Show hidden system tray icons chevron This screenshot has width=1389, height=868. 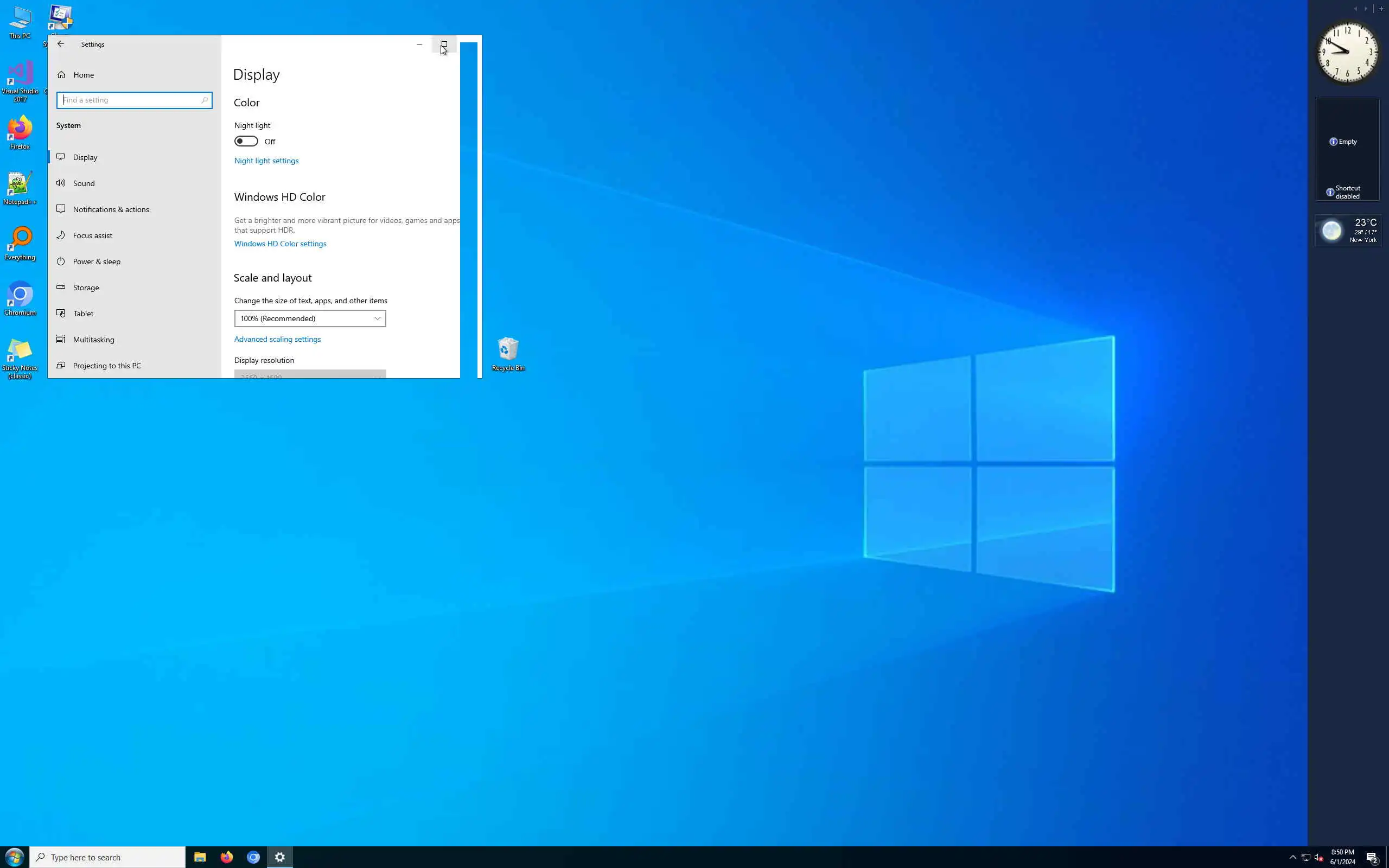point(1292,857)
